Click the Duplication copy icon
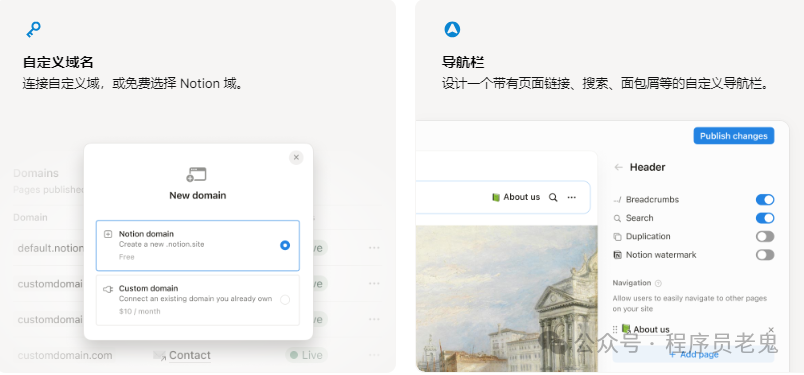804x375 pixels. 617,236
